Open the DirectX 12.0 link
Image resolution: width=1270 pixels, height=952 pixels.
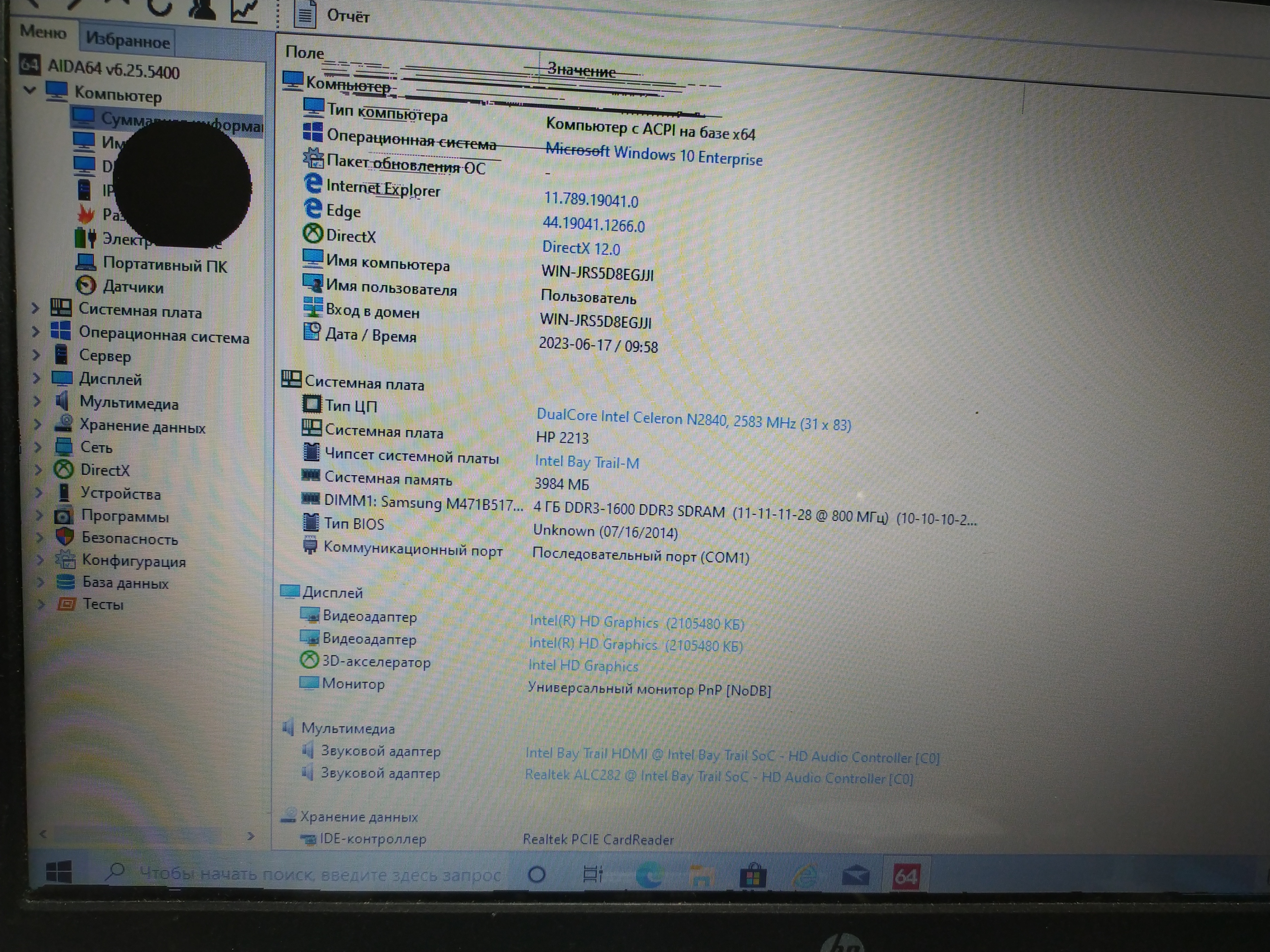[x=581, y=248]
